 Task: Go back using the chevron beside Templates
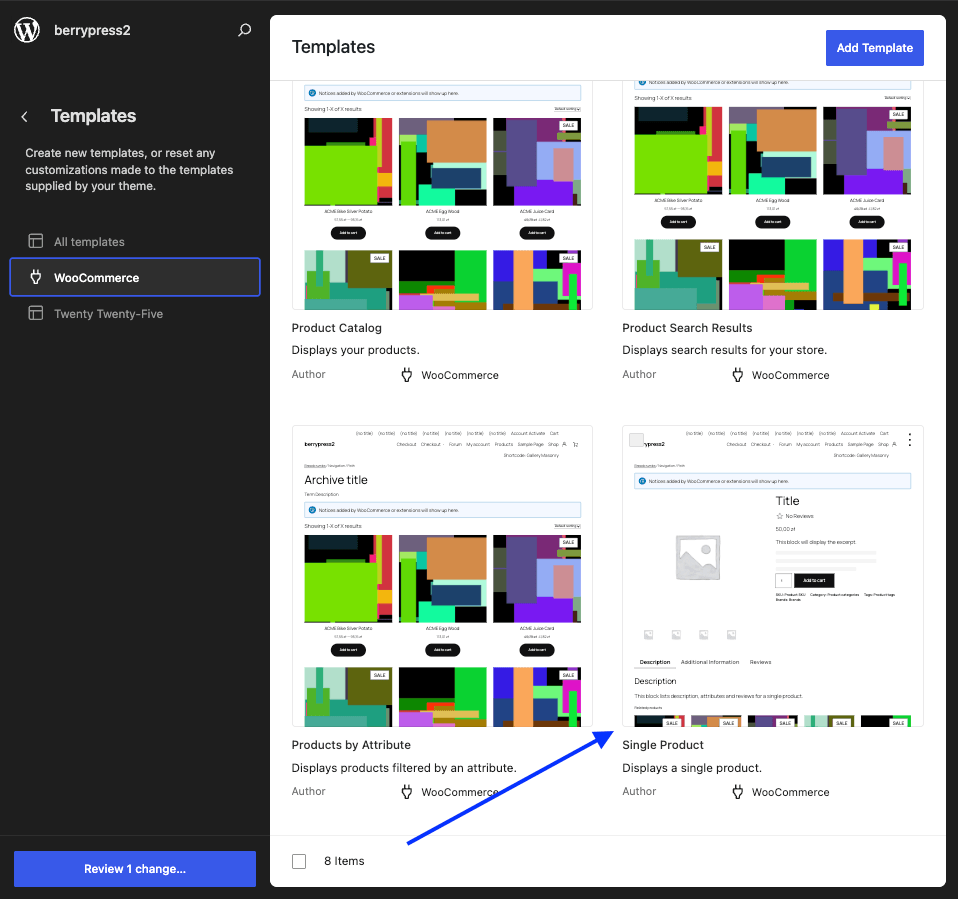24,116
